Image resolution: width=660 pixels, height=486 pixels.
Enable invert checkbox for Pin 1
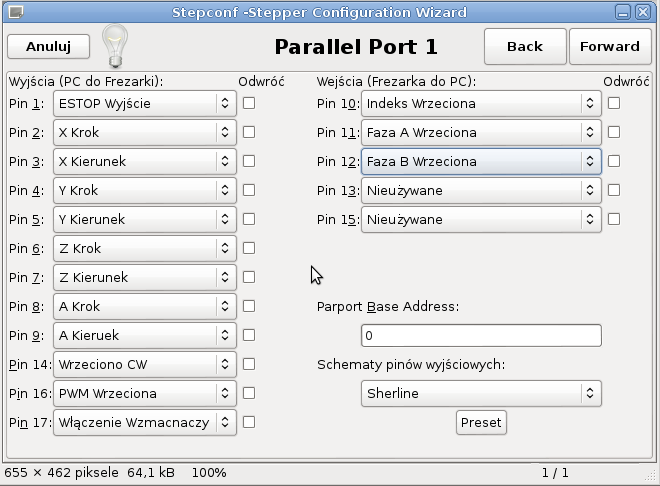tap(249, 103)
